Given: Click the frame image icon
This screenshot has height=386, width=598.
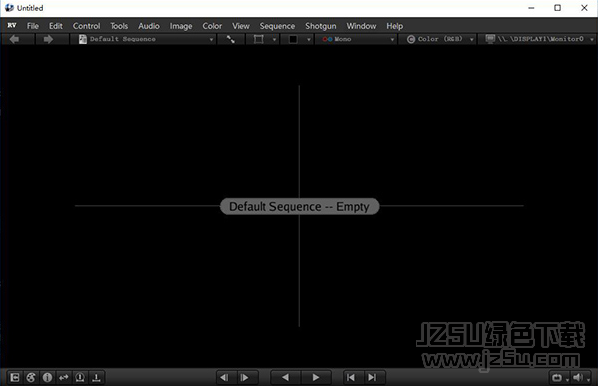Looking at the screenshot, I should [259, 39].
